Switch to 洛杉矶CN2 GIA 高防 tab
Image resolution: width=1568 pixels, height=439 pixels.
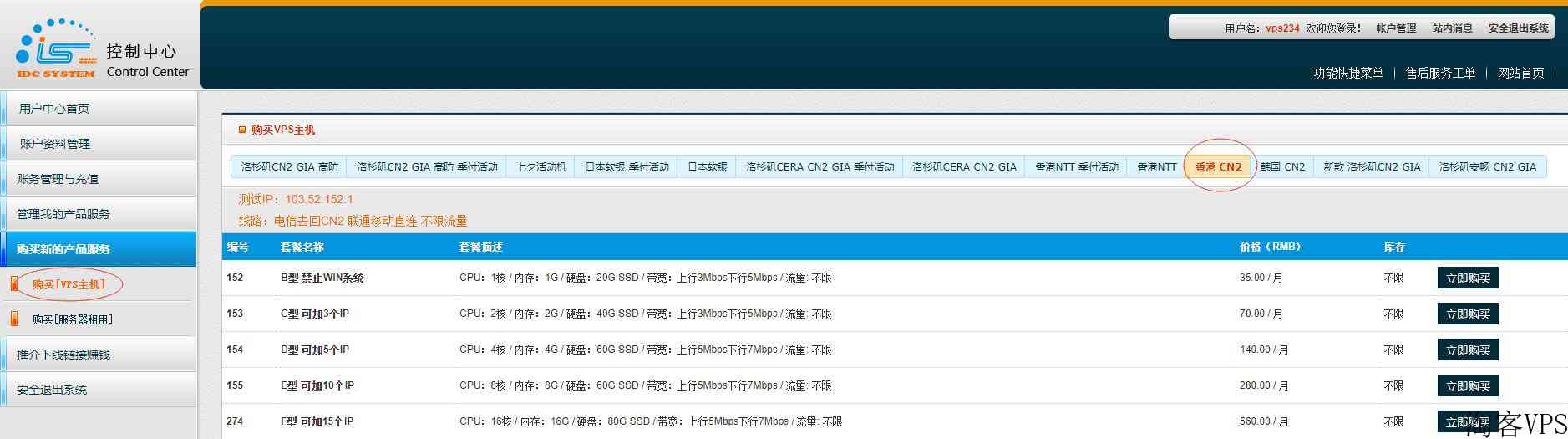point(289,167)
